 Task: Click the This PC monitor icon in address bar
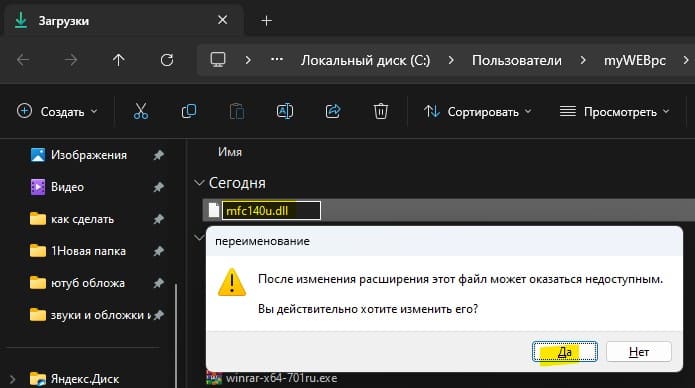pyautogui.click(x=218, y=59)
